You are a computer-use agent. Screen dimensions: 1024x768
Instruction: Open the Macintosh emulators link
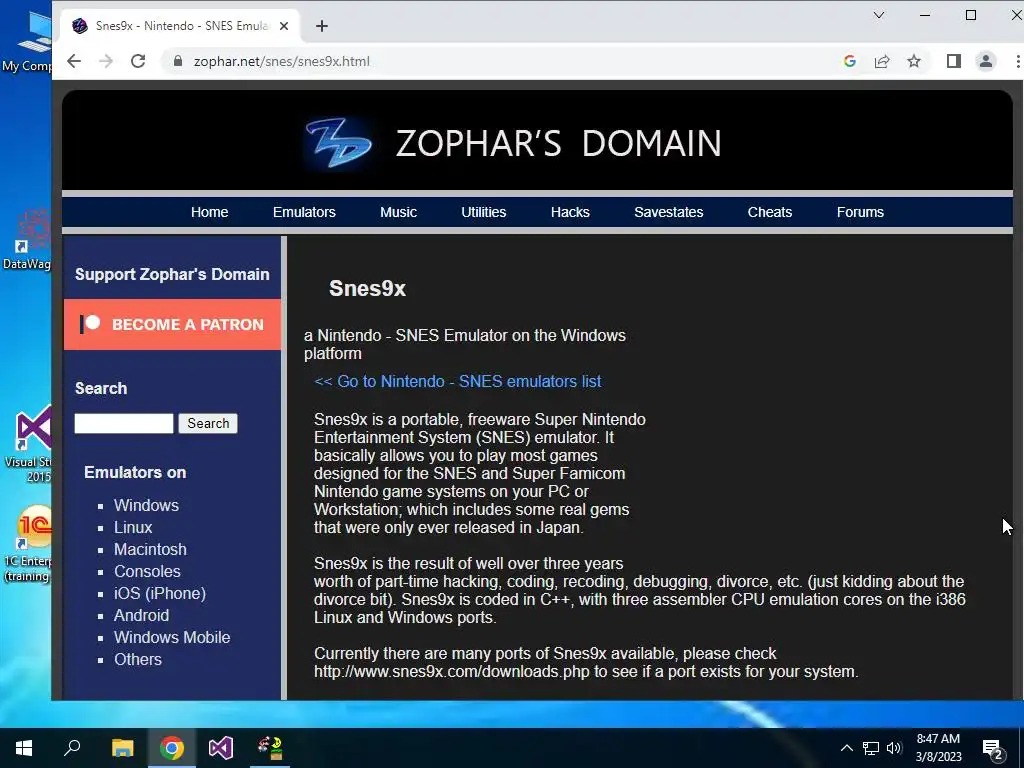click(x=150, y=549)
